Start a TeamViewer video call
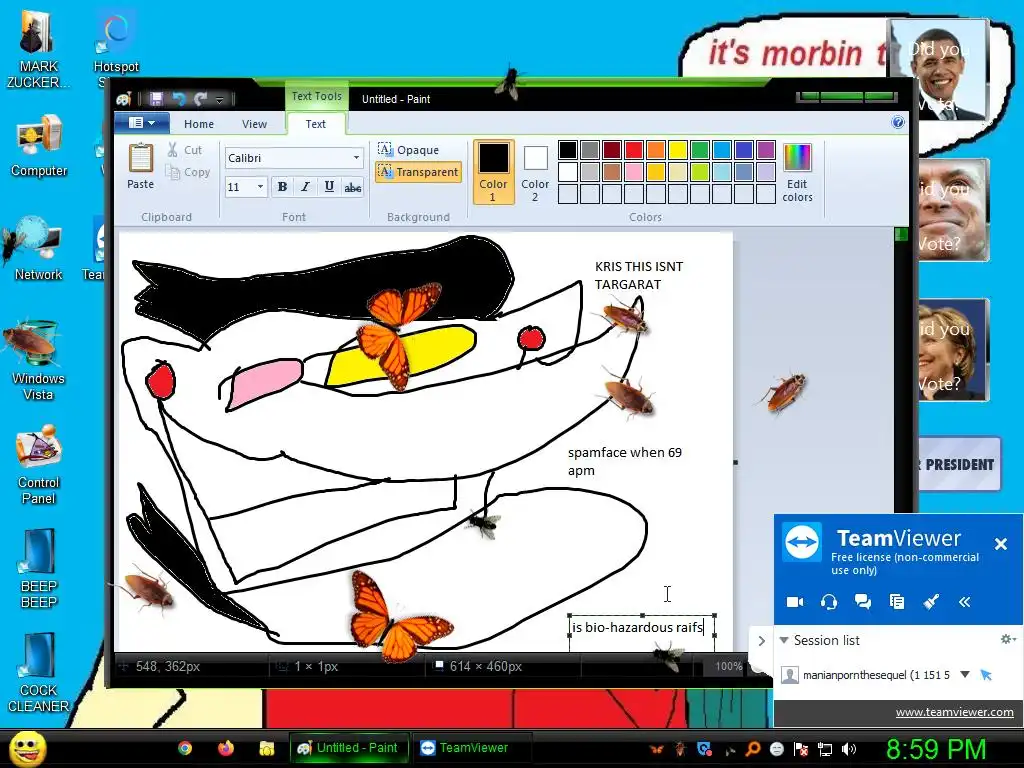 tap(795, 601)
